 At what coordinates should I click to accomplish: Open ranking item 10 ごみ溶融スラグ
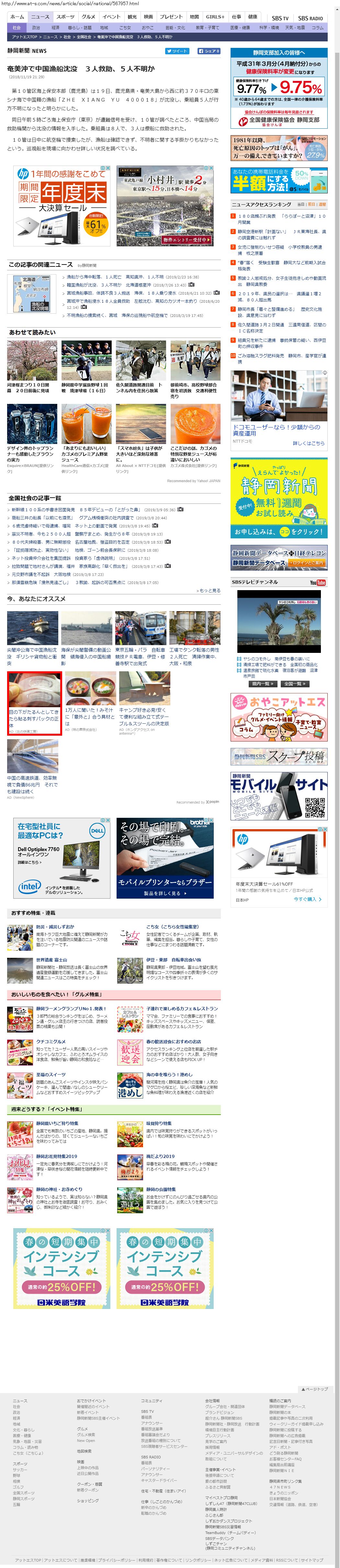point(281,359)
